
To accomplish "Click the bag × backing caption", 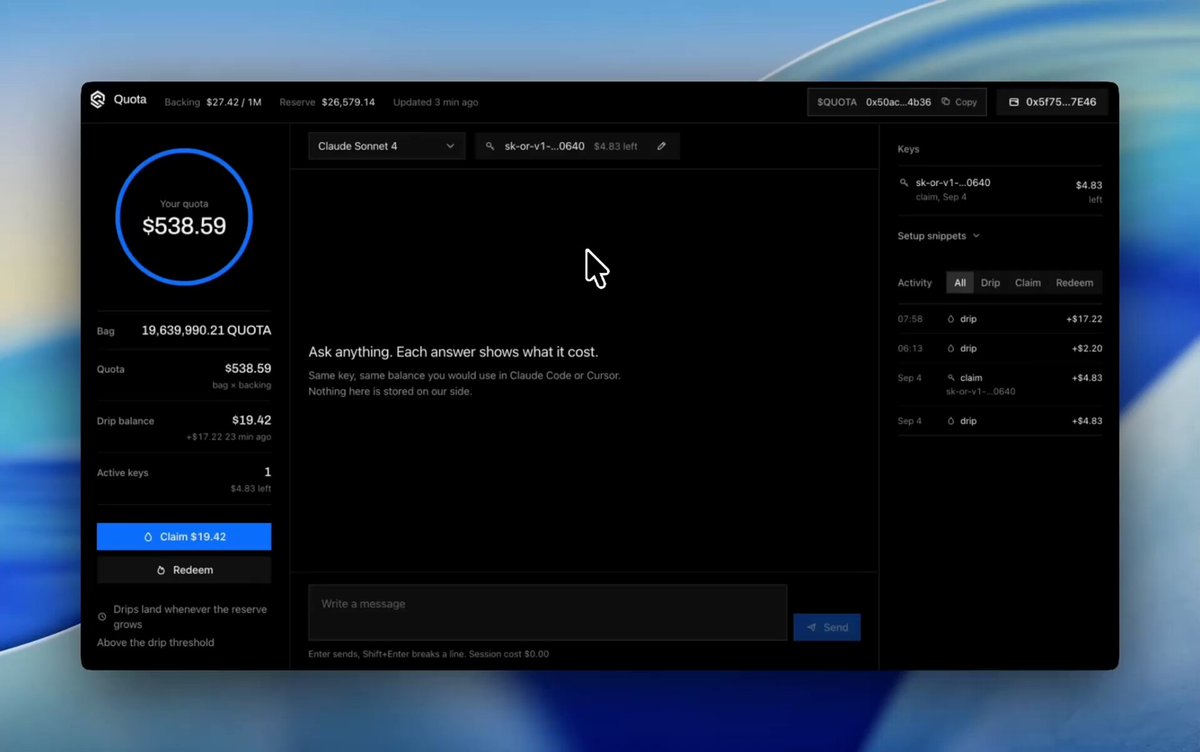I will pyautogui.click(x=241, y=385).
